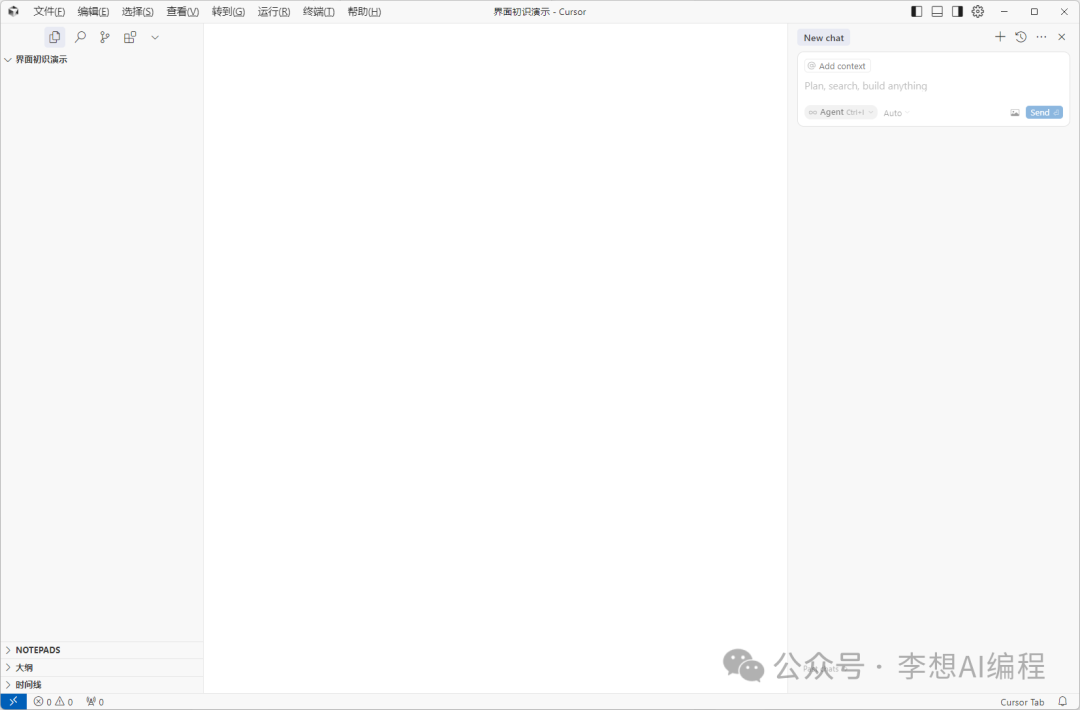The height and width of the screenshot is (710, 1080).
Task: Show more sidebar views chevron
Action: pyautogui.click(x=155, y=37)
